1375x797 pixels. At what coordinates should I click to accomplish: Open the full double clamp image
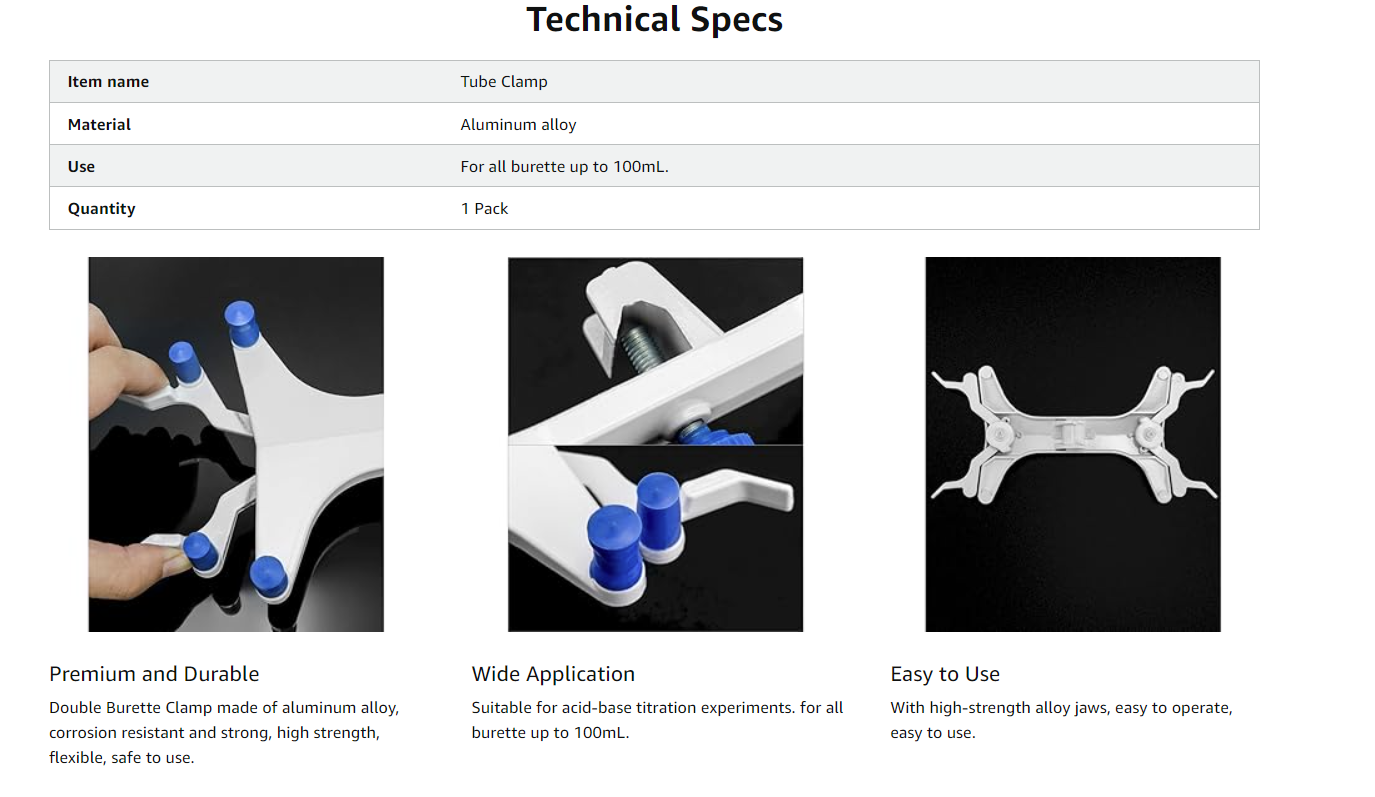[x=1073, y=444]
